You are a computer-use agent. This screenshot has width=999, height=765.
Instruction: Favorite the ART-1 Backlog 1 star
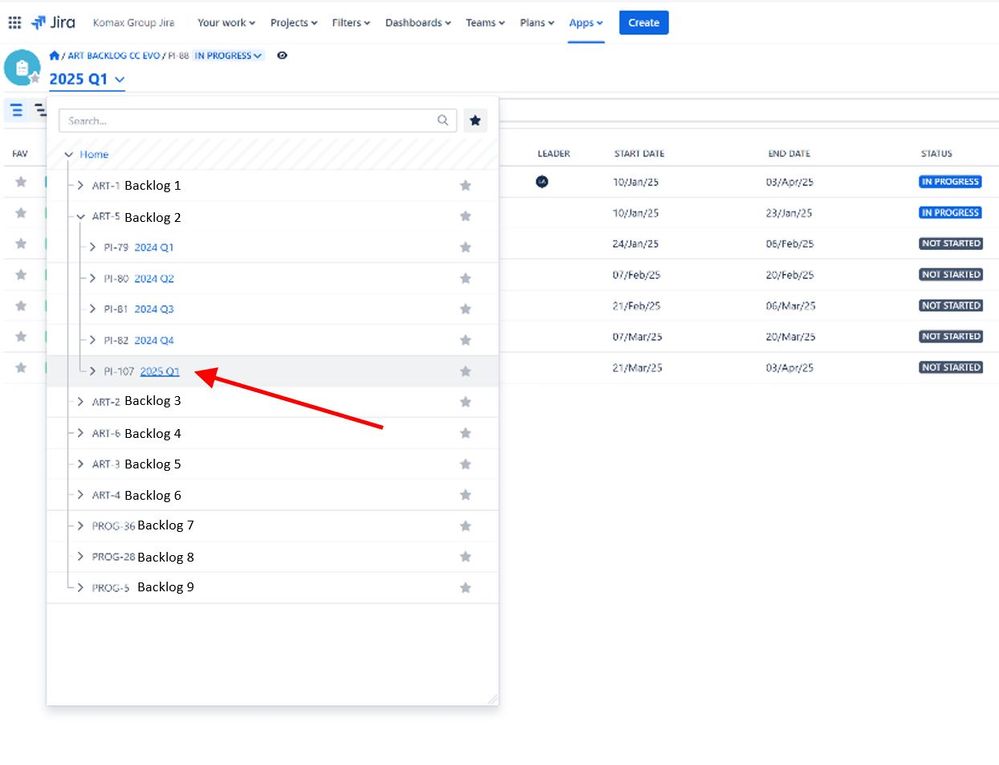coord(466,185)
